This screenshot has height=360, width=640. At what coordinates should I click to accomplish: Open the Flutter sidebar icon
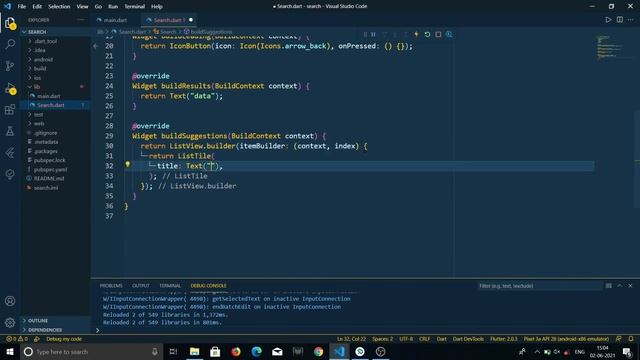tap(10, 153)
